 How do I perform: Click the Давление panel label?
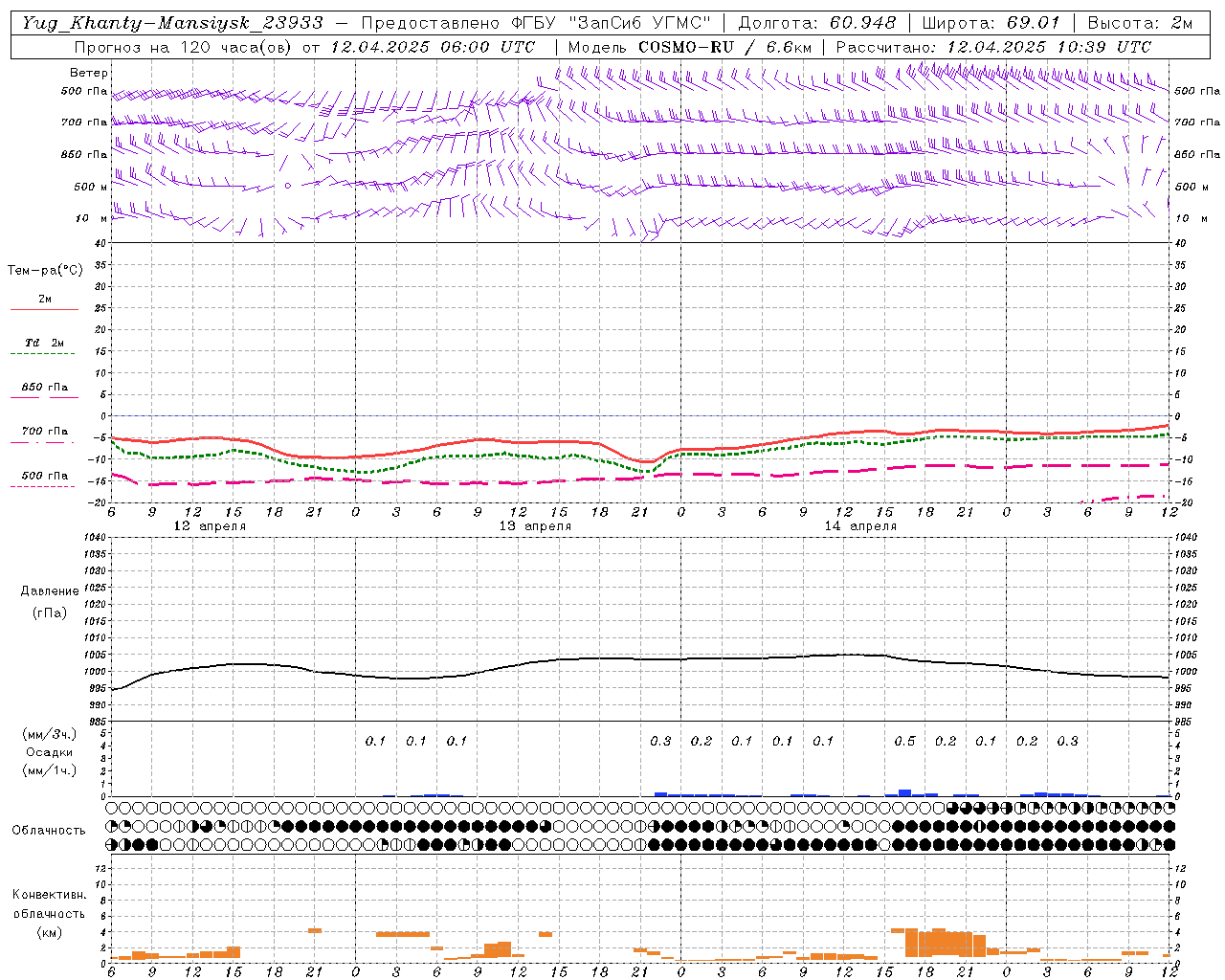pos(50,591)
